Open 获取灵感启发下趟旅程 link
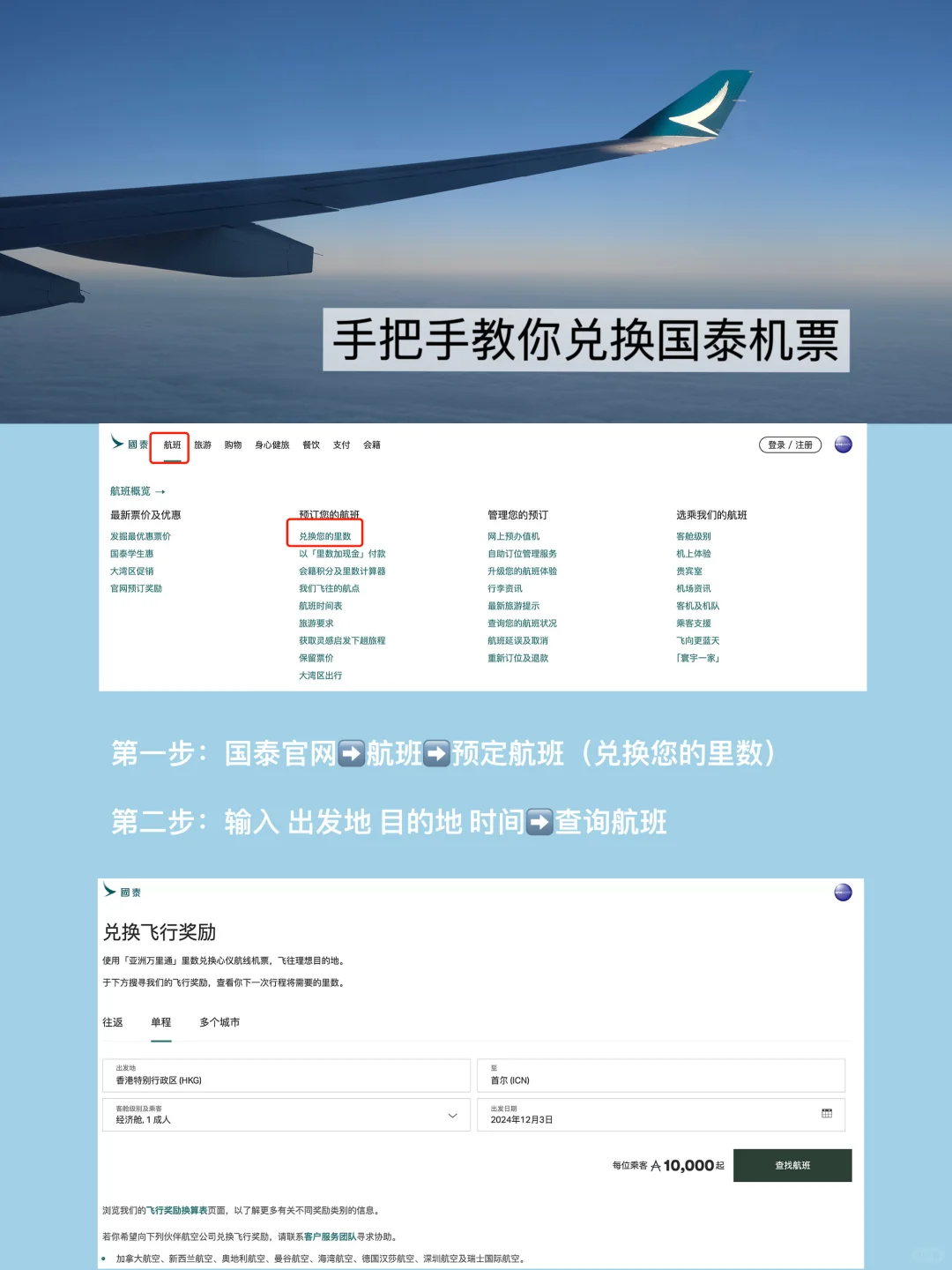The height and width of the screenshot is (1270, 952). pos(342,641)
